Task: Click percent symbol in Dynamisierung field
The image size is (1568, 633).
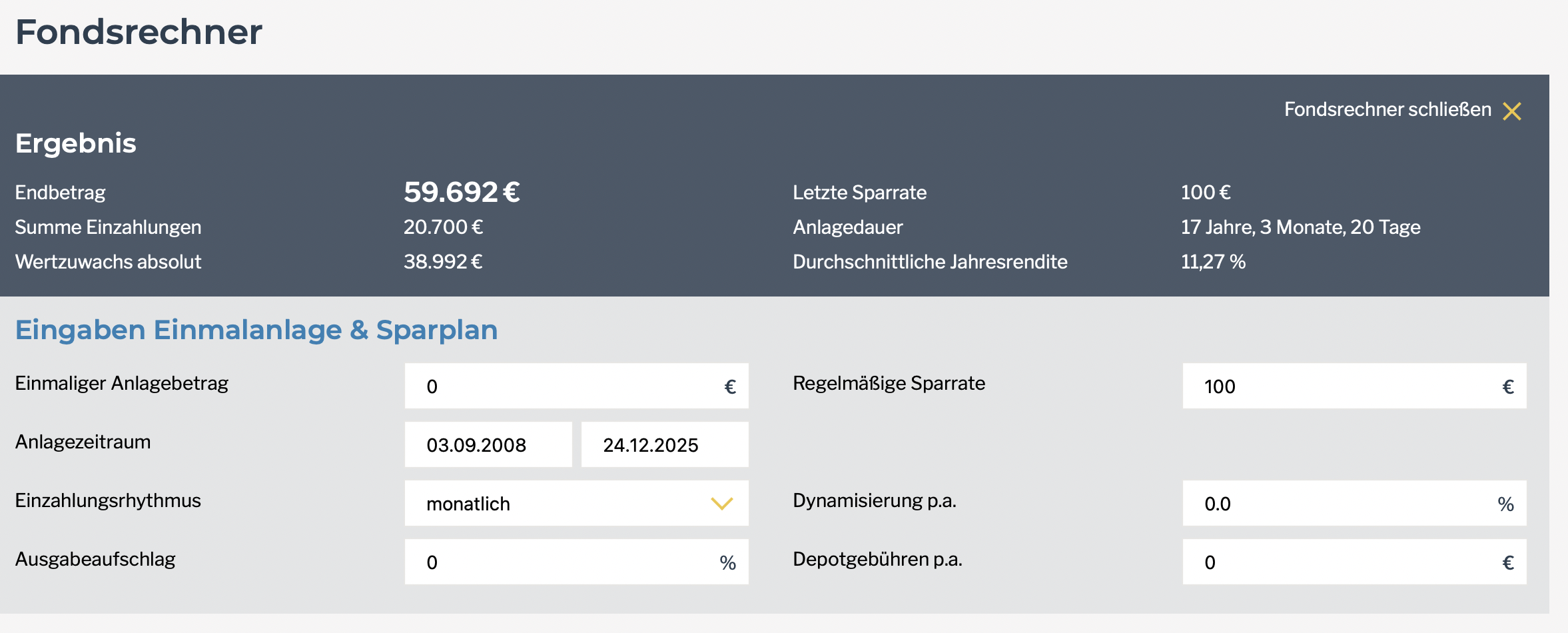Action: pos(1505,504)
